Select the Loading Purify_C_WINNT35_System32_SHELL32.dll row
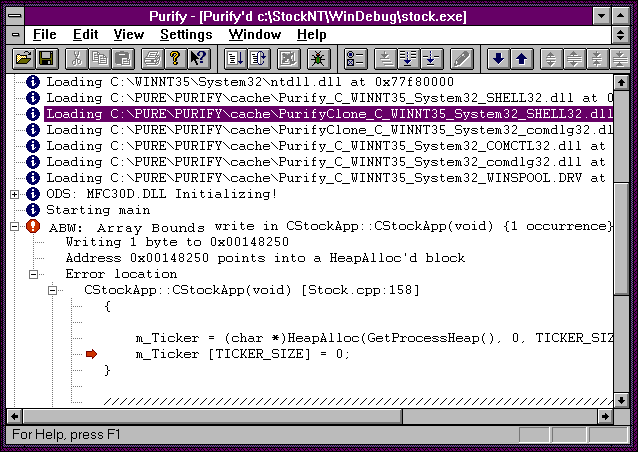 pyautogui.click(x=329, y=98)
